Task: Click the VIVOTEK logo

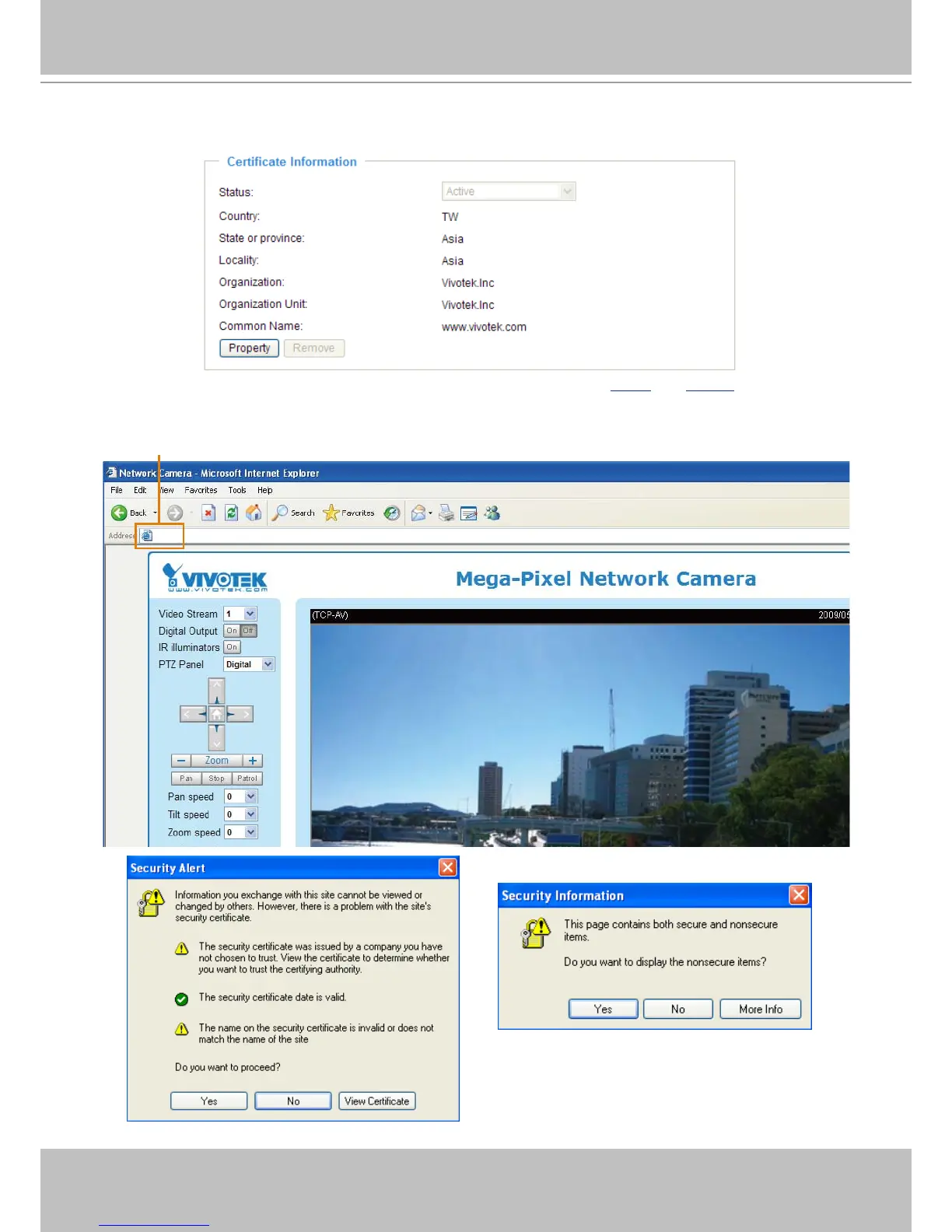Action: tap(215, 578)
